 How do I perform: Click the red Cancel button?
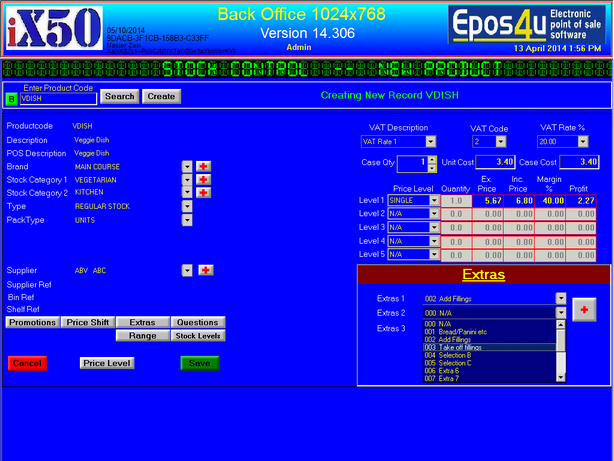(27, 363)
